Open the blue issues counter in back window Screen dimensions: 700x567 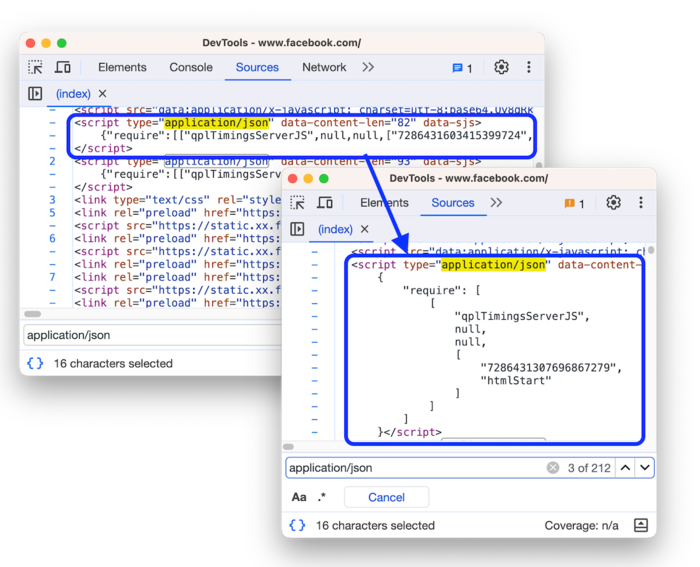tap(462, 68)
